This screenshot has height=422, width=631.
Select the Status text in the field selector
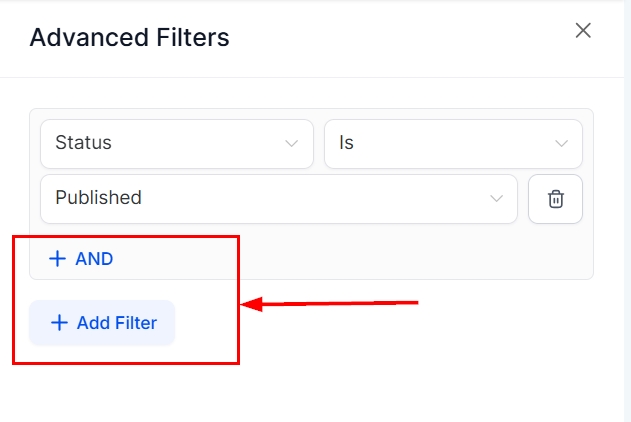click(x=83, y=143)
